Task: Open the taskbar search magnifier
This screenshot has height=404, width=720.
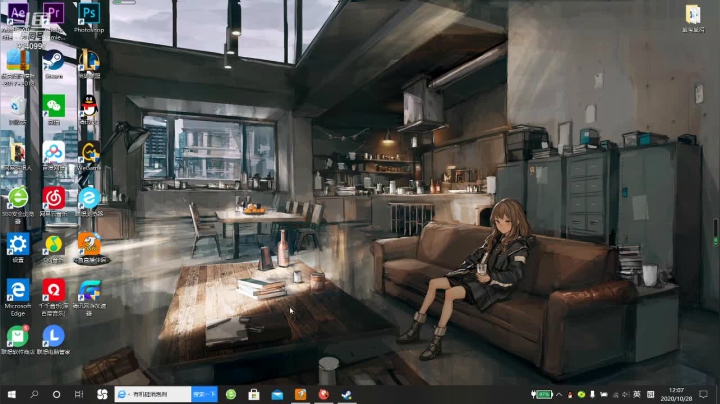Action: [x=34, y=394]
